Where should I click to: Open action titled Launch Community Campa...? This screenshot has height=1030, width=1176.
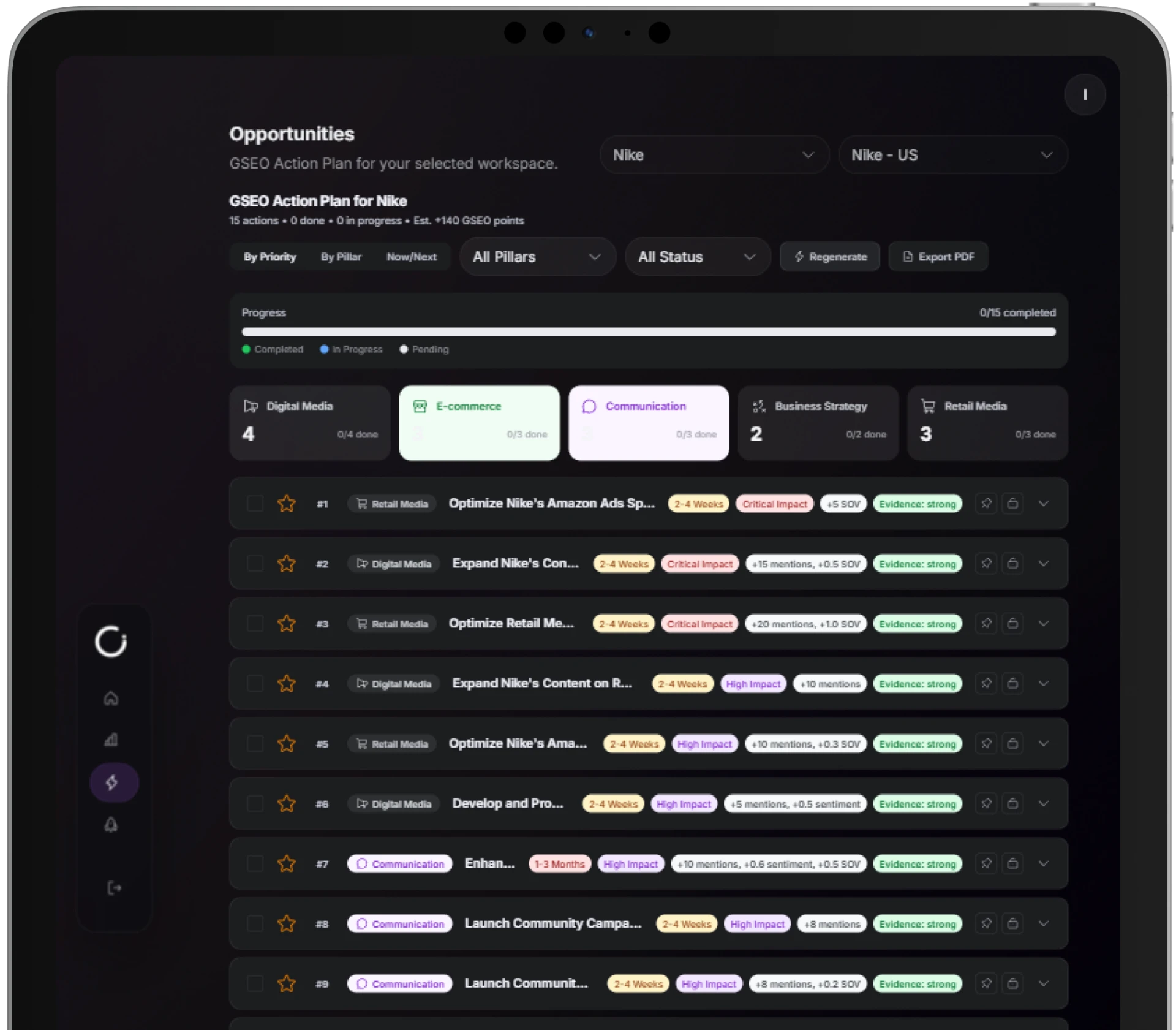[x=553, y=923]
